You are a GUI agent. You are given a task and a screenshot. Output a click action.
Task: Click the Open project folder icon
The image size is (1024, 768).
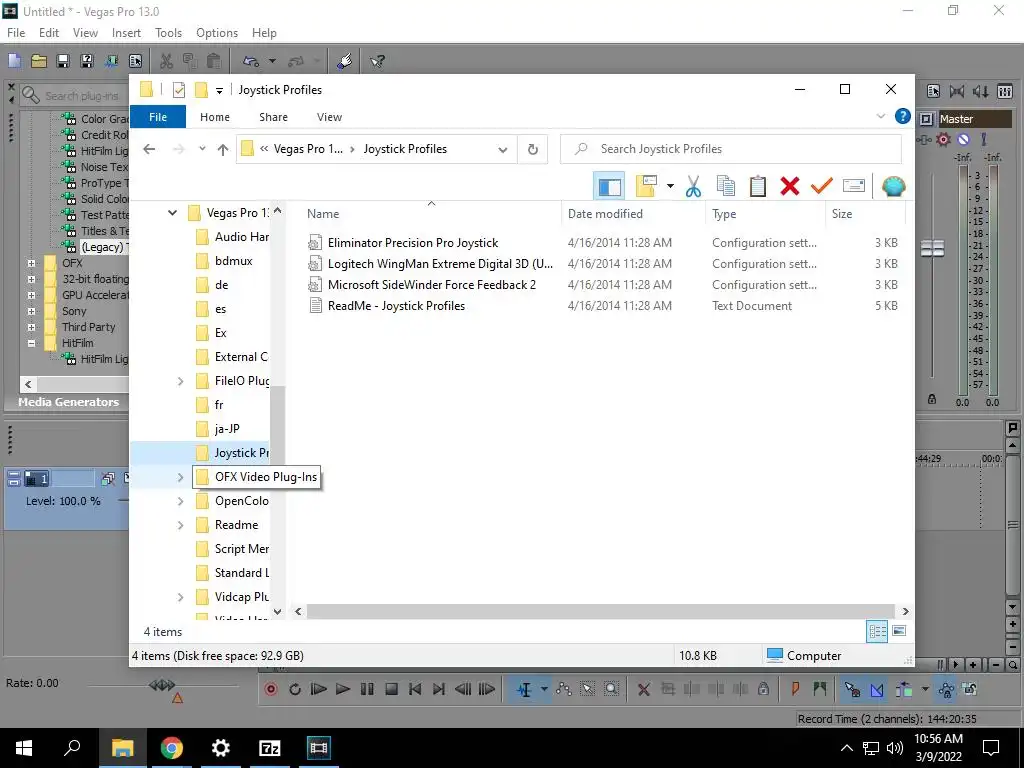39,61
